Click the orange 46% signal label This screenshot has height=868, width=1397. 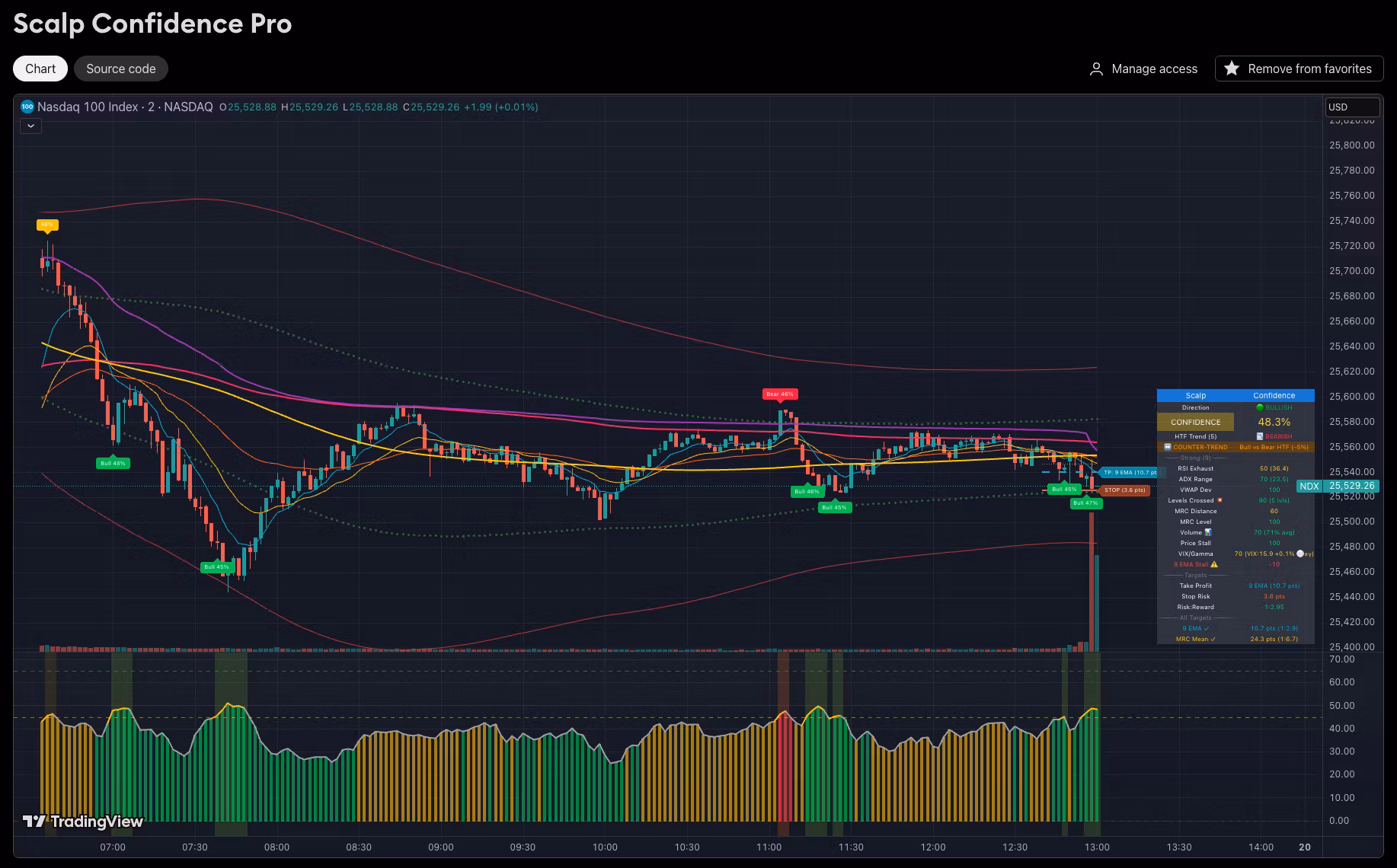(47, 225)
